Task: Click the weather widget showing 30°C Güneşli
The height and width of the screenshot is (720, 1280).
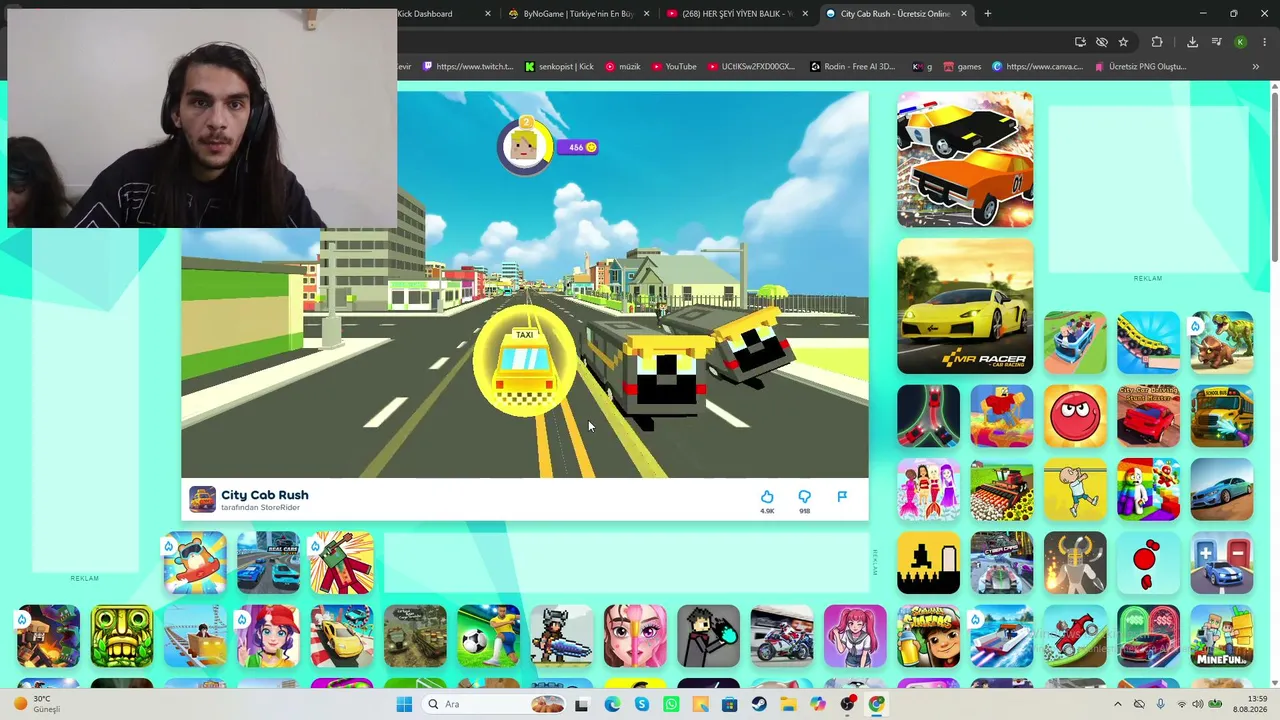Action: (x=37, y=704)
